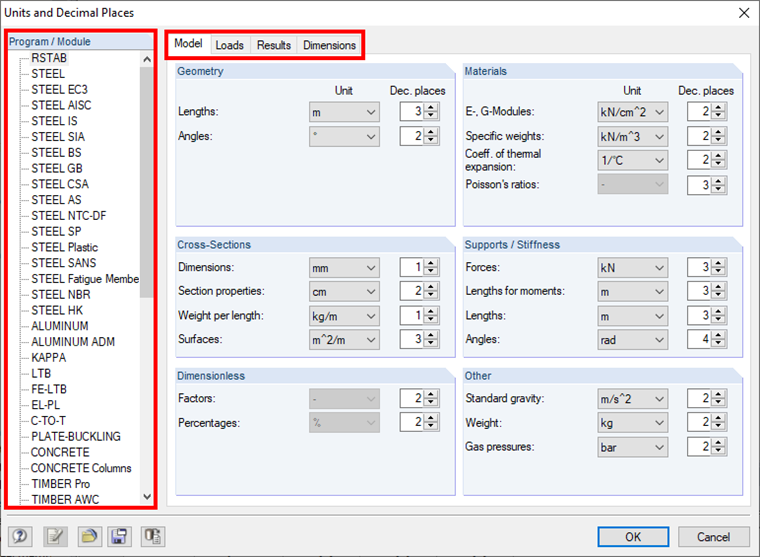Click Supports Angles decimal places stepper

719,339
